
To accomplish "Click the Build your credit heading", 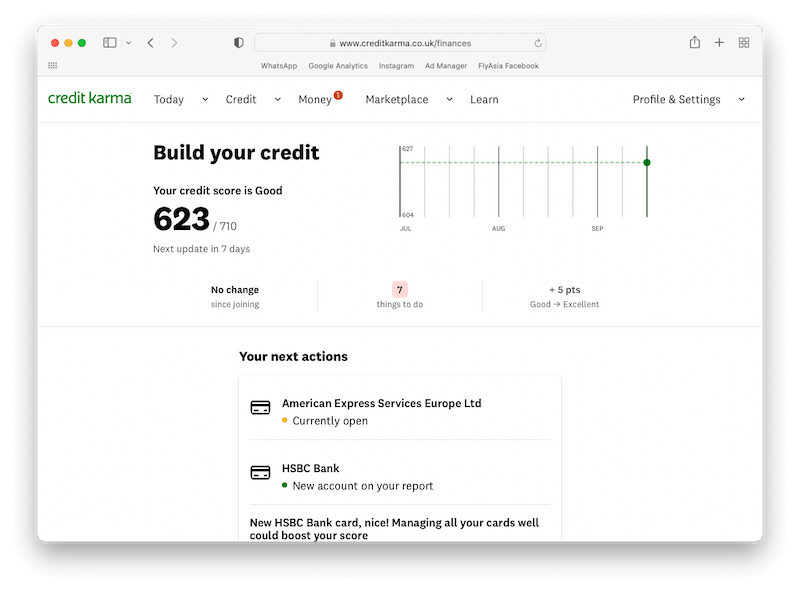I will coord(236,153).
